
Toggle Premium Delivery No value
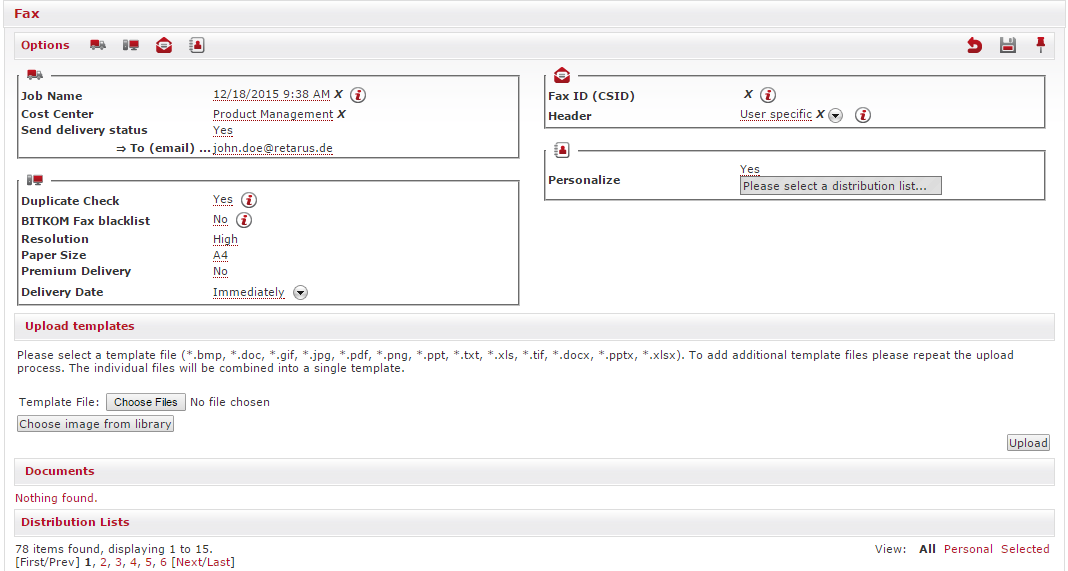pyautogui.click(x=220, y=271)
